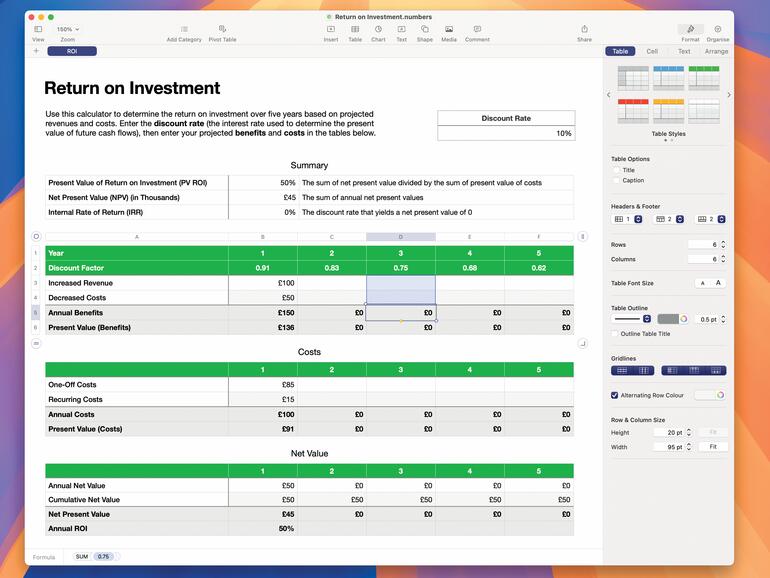Open the header columns count dropdown
The width and height of the screenshot is (770, 578).
point(627,219)
